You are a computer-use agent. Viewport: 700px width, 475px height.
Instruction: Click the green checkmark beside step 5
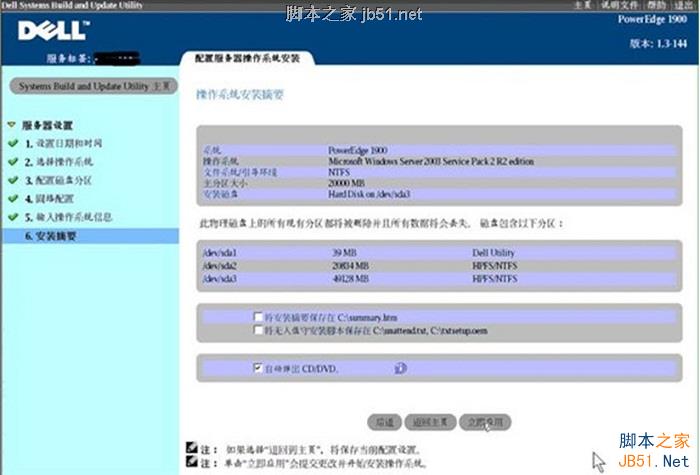13,217
